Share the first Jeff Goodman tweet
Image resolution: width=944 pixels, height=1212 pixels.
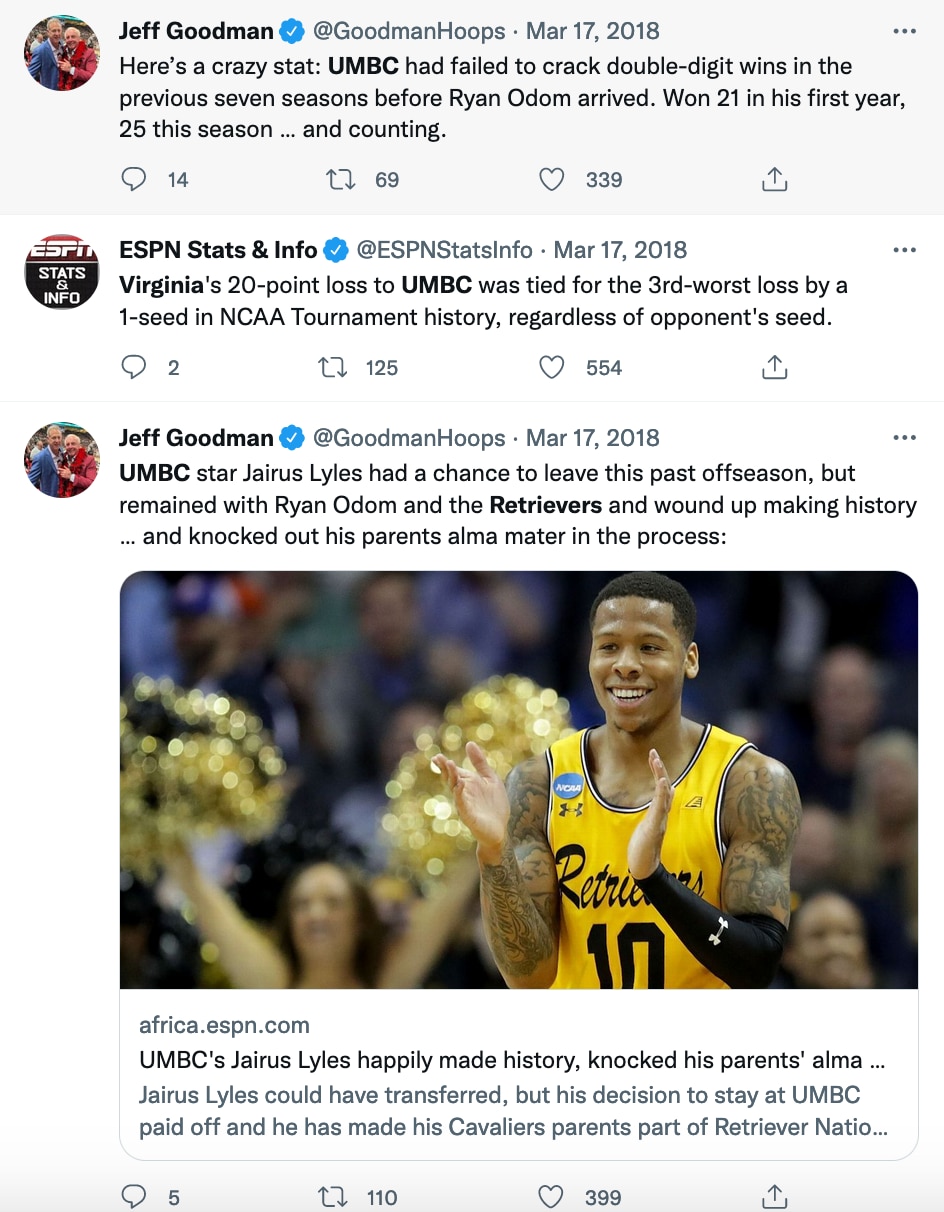tap(775, 180)
